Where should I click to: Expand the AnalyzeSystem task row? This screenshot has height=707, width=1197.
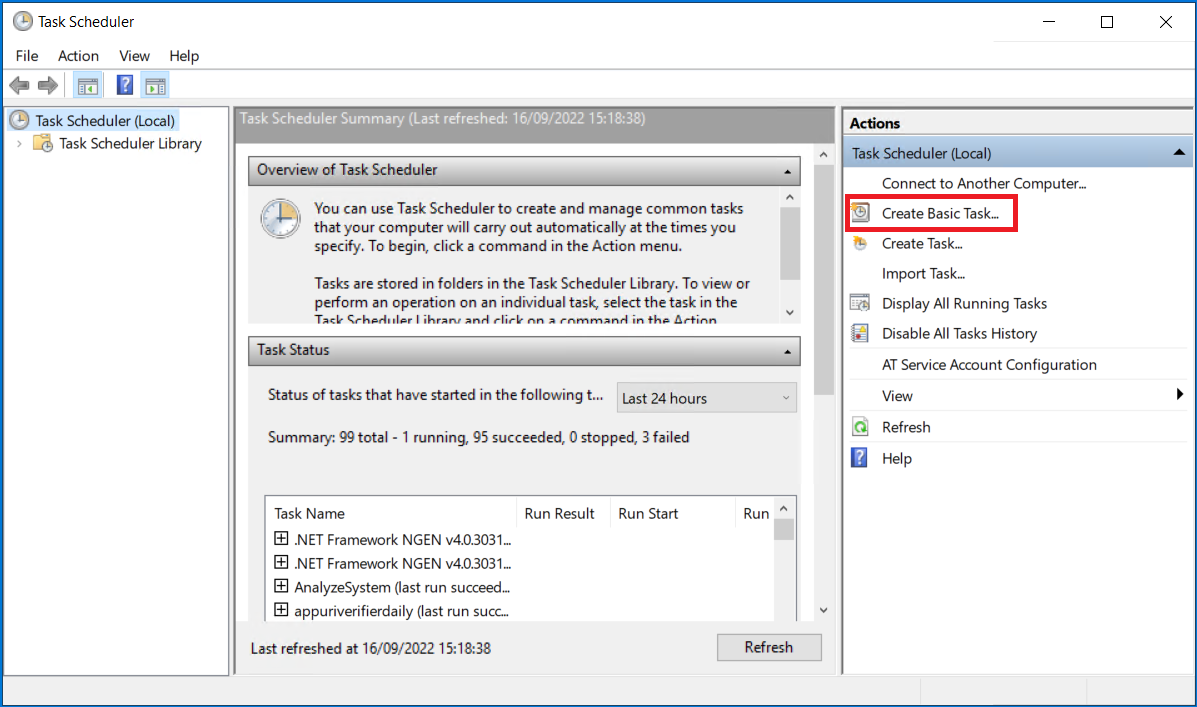[x=281, y=587]
